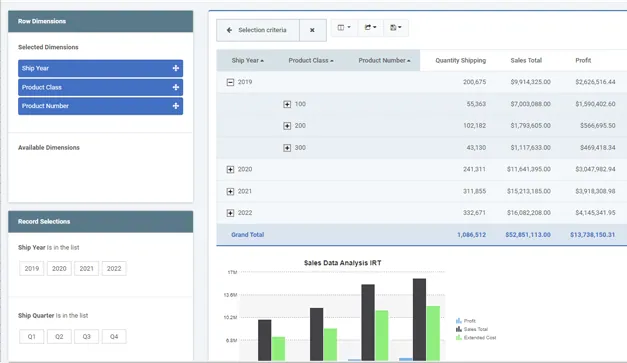Select the Q2 Ship Quarter chip

(59, 337)
